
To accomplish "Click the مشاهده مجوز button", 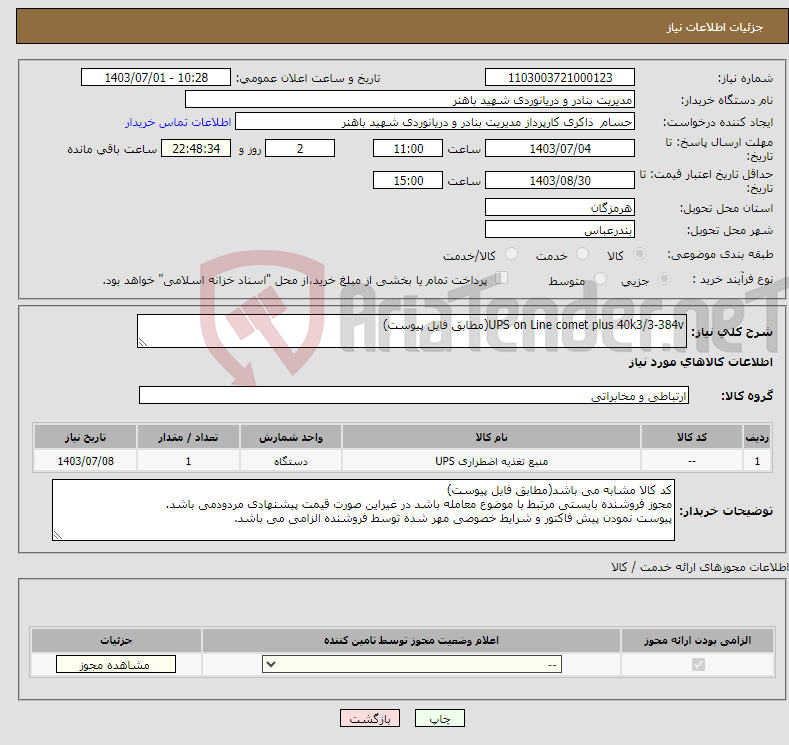I will (x=116, y=665).
